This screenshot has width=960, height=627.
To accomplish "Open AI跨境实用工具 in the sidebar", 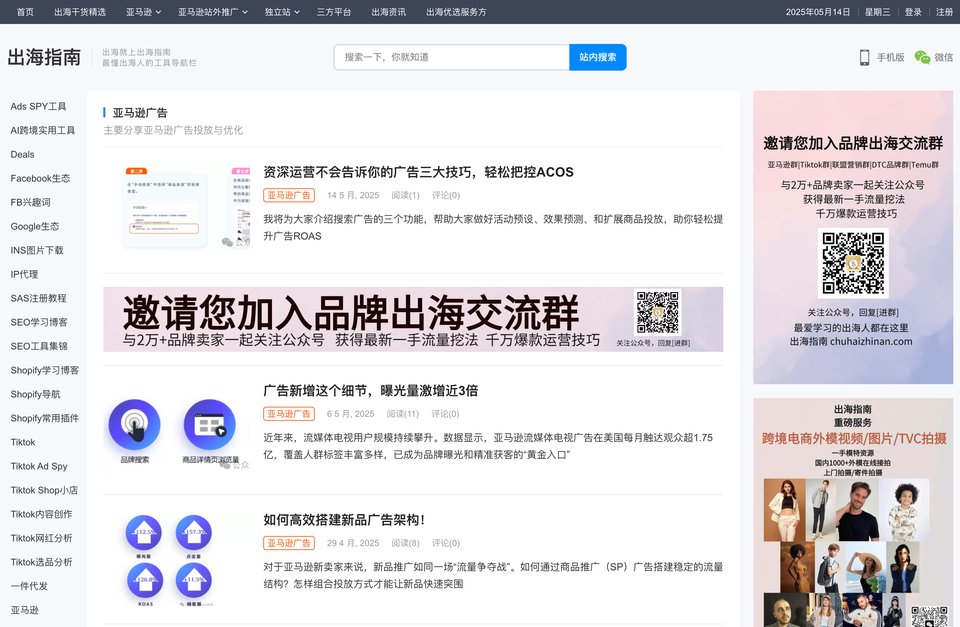I will pyautogui.click(x=42, y=130).
